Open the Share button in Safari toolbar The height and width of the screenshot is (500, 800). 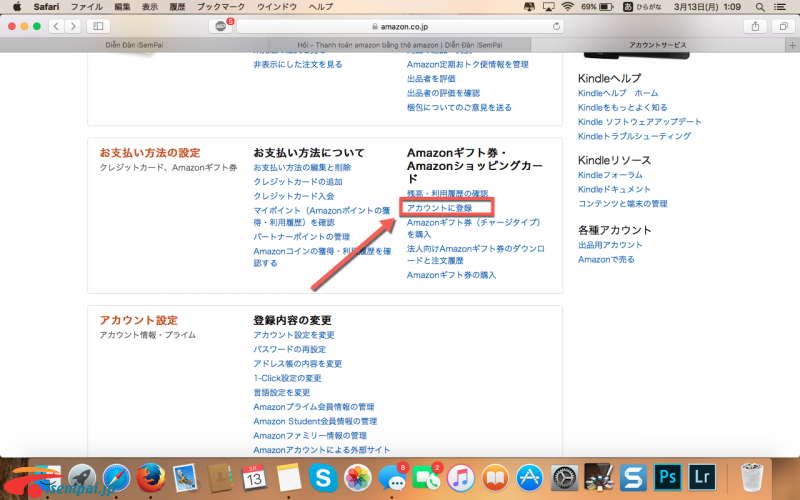[755, 26]
